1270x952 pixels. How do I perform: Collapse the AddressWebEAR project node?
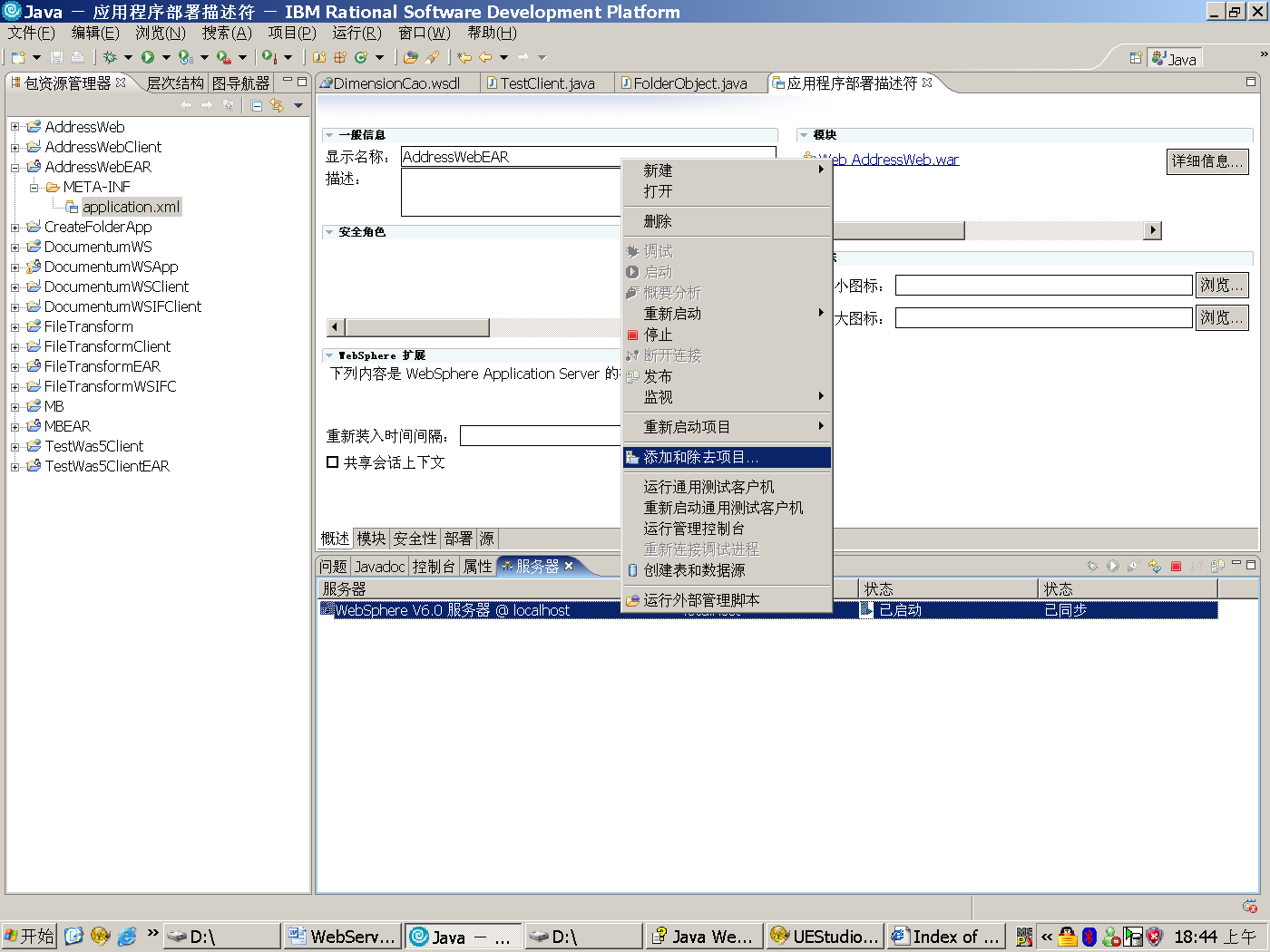pos(15,167)
